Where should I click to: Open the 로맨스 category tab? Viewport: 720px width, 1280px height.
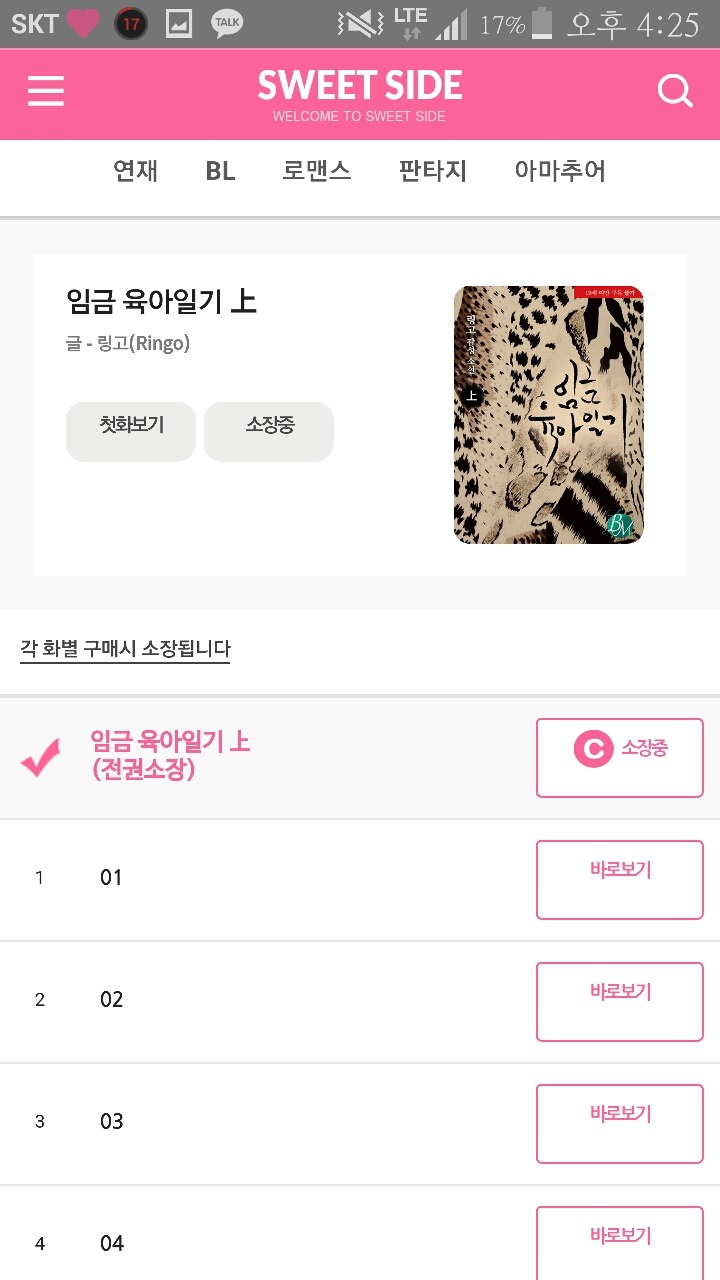point(316,171)
